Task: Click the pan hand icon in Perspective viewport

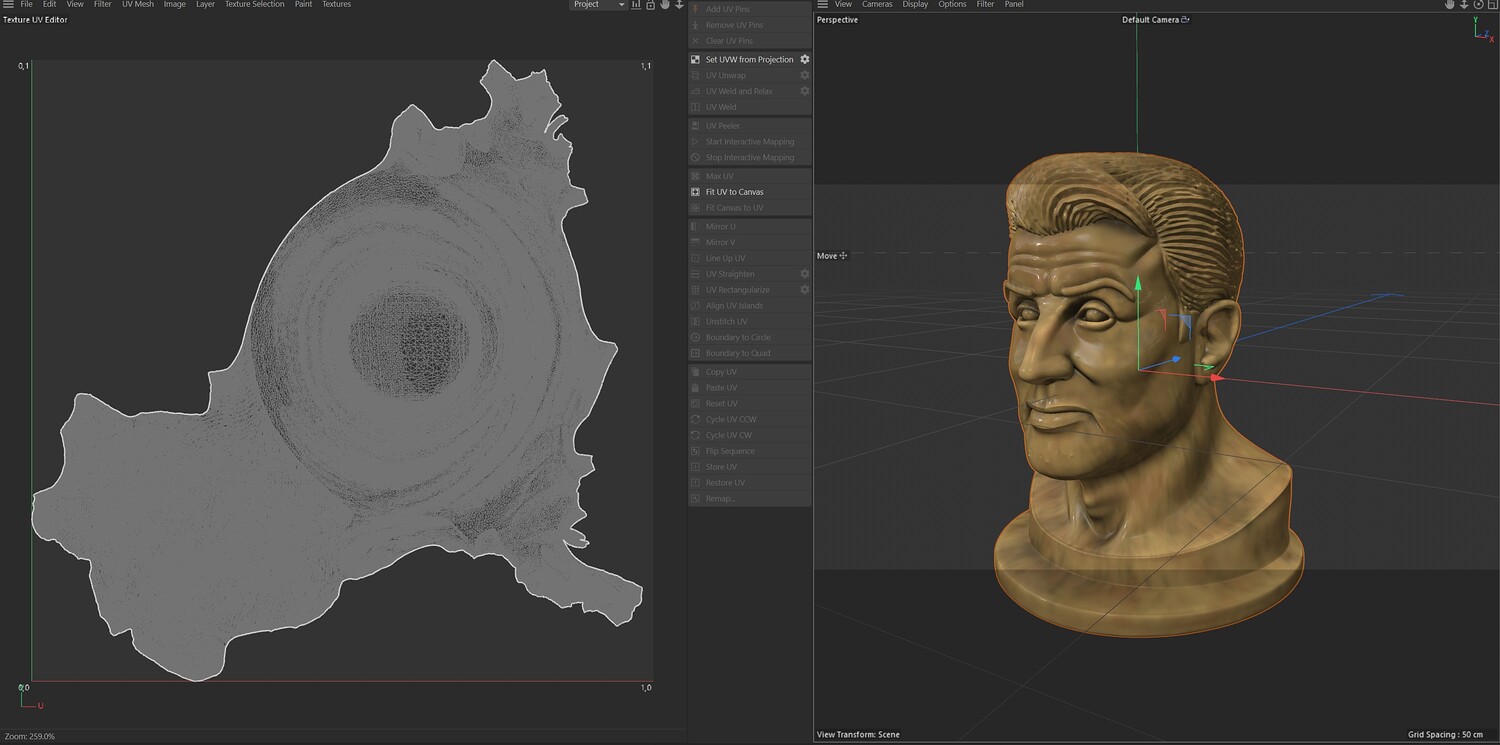Action: tap(1449, 5)
